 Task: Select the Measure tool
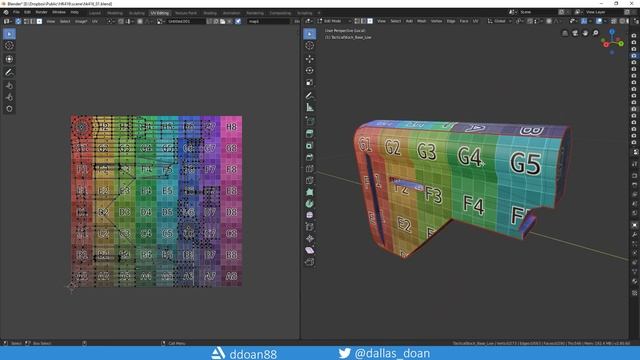310,107
